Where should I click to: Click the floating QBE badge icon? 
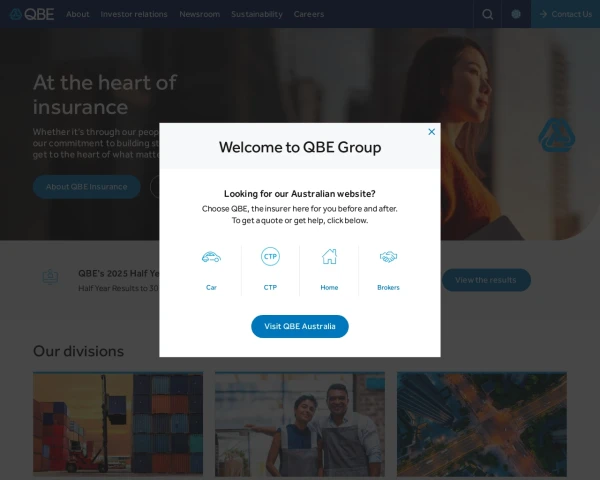[x=556, y=135]
